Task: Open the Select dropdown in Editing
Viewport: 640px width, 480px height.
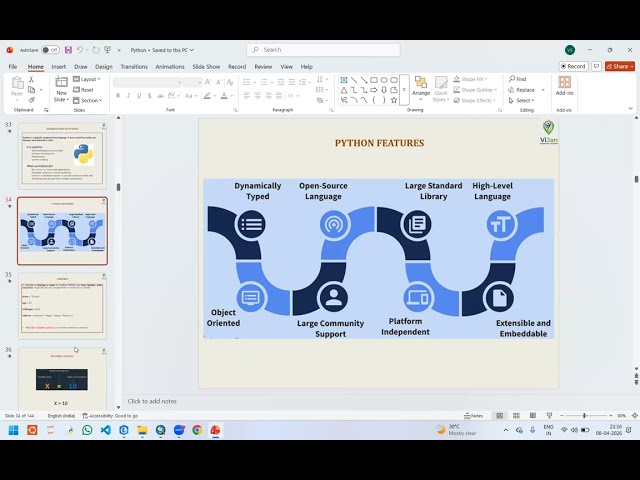Action: coord(522,100)
